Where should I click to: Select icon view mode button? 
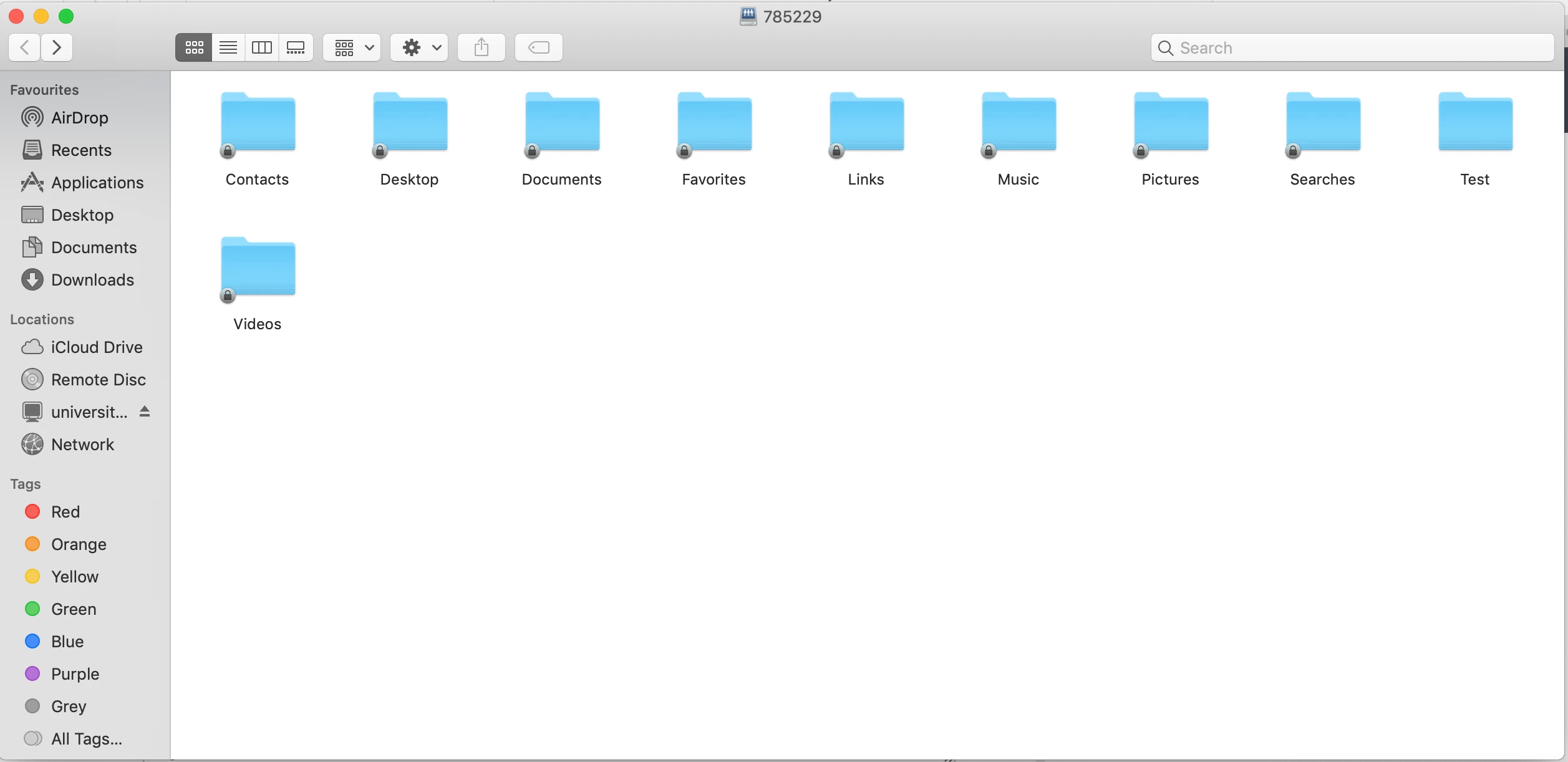tap(194, 47)
